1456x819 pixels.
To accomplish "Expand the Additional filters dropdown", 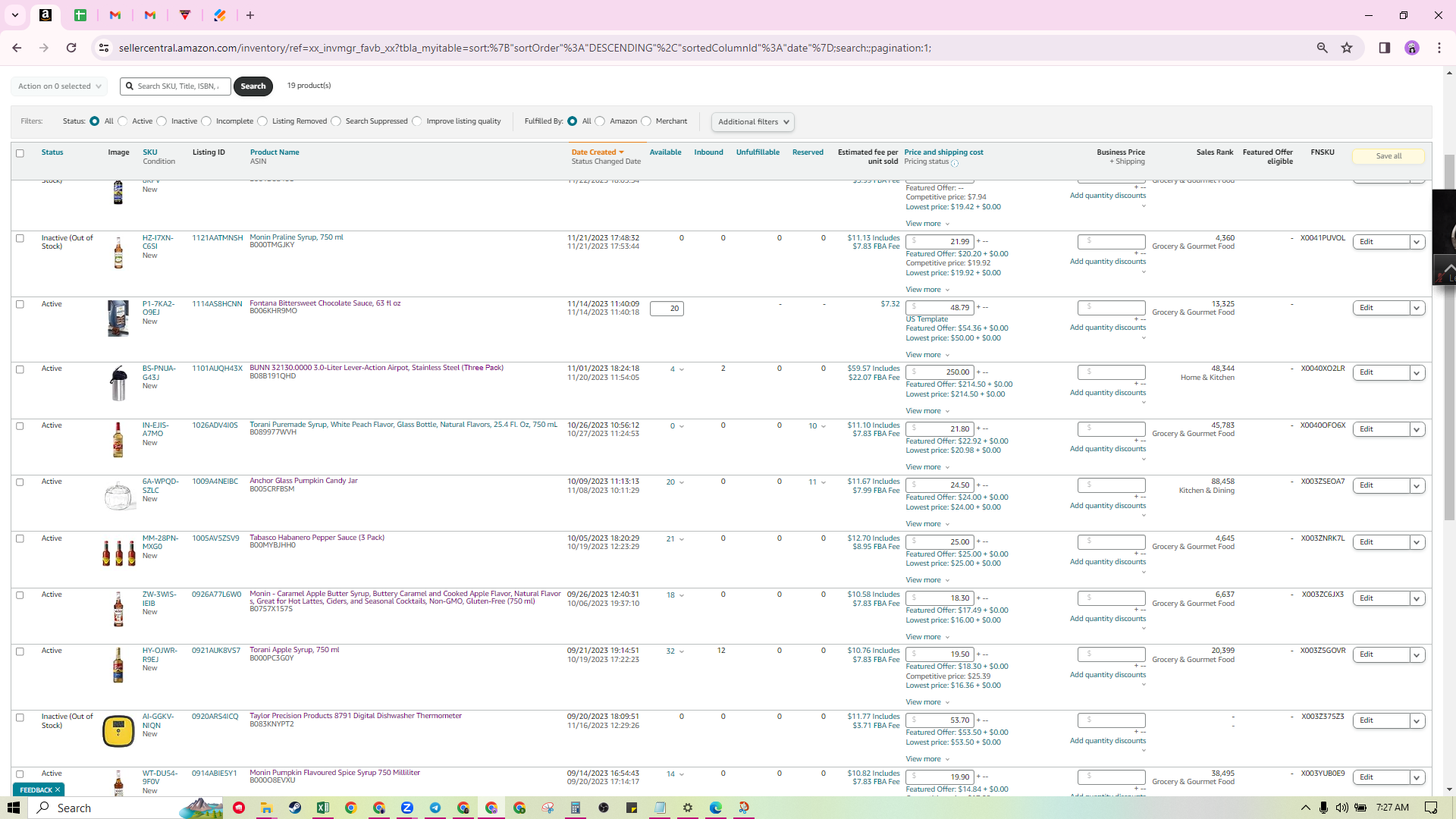I will pyautogui.click(x=753, y=122).
